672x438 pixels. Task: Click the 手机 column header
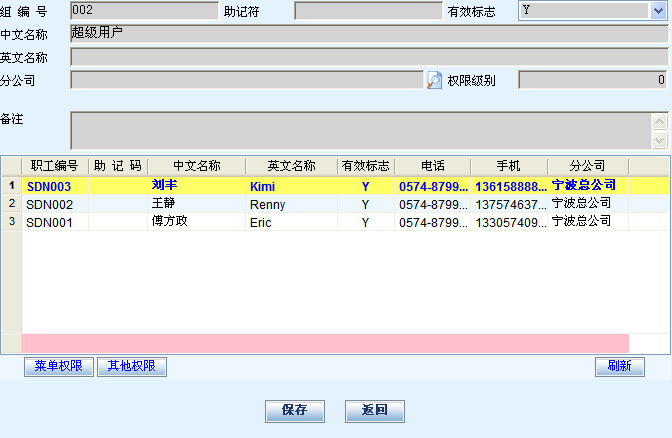tap(508, 166)
